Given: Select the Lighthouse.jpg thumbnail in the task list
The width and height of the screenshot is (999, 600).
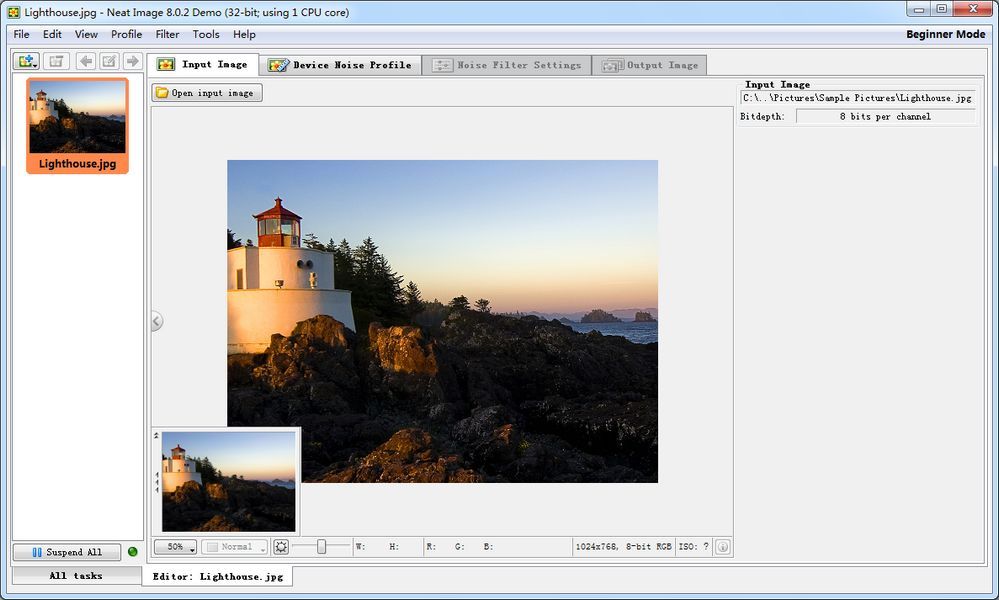Looking at the screenshot, I should tap(77, 126).
